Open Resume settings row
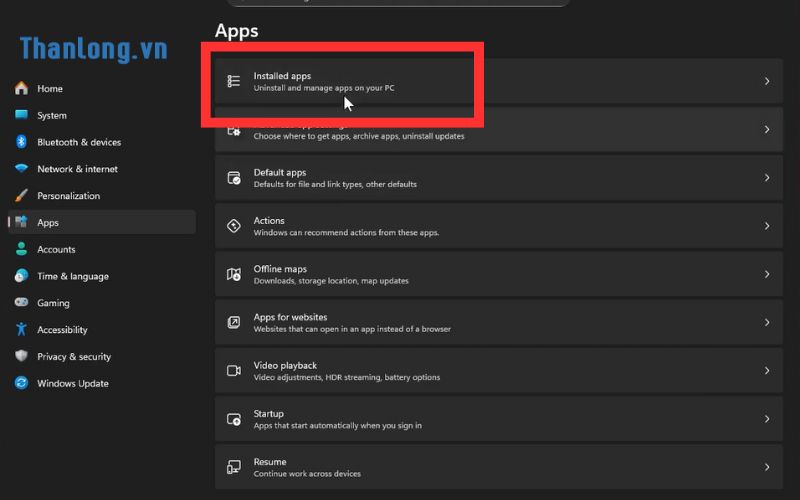The image size is (800, 500). coord(499,467)
